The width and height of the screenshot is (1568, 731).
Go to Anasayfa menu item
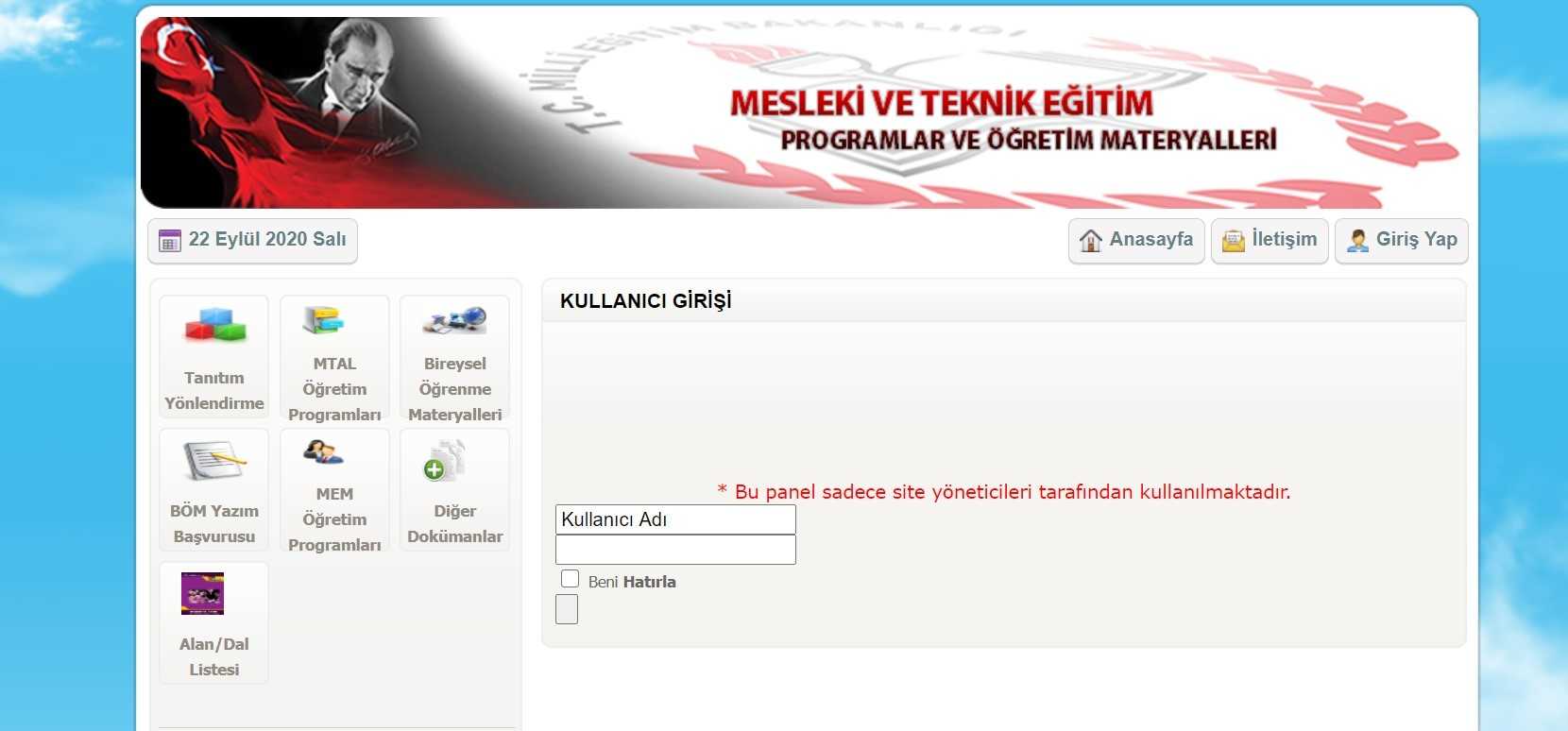[x=1136, y=241]
